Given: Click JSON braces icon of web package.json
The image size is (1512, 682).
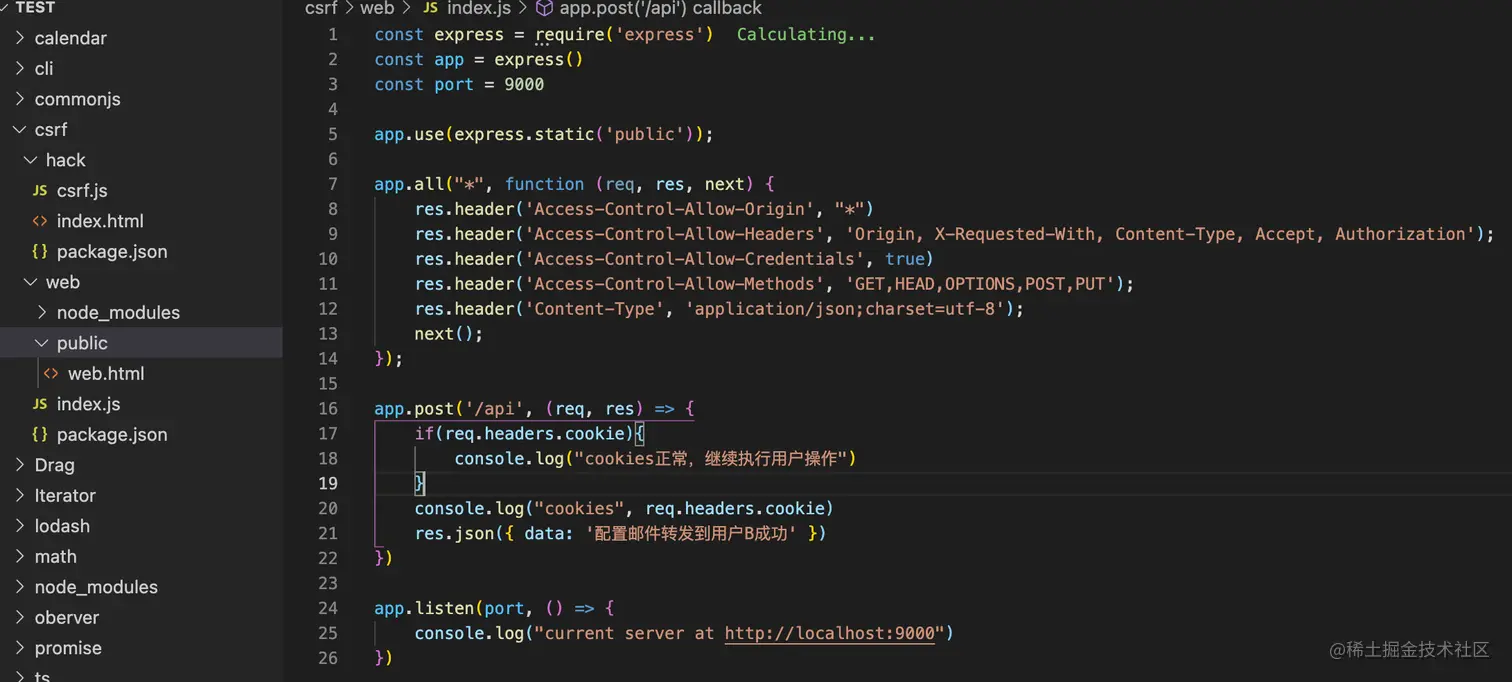Looking at the screenshot, I should click(40, 434).
